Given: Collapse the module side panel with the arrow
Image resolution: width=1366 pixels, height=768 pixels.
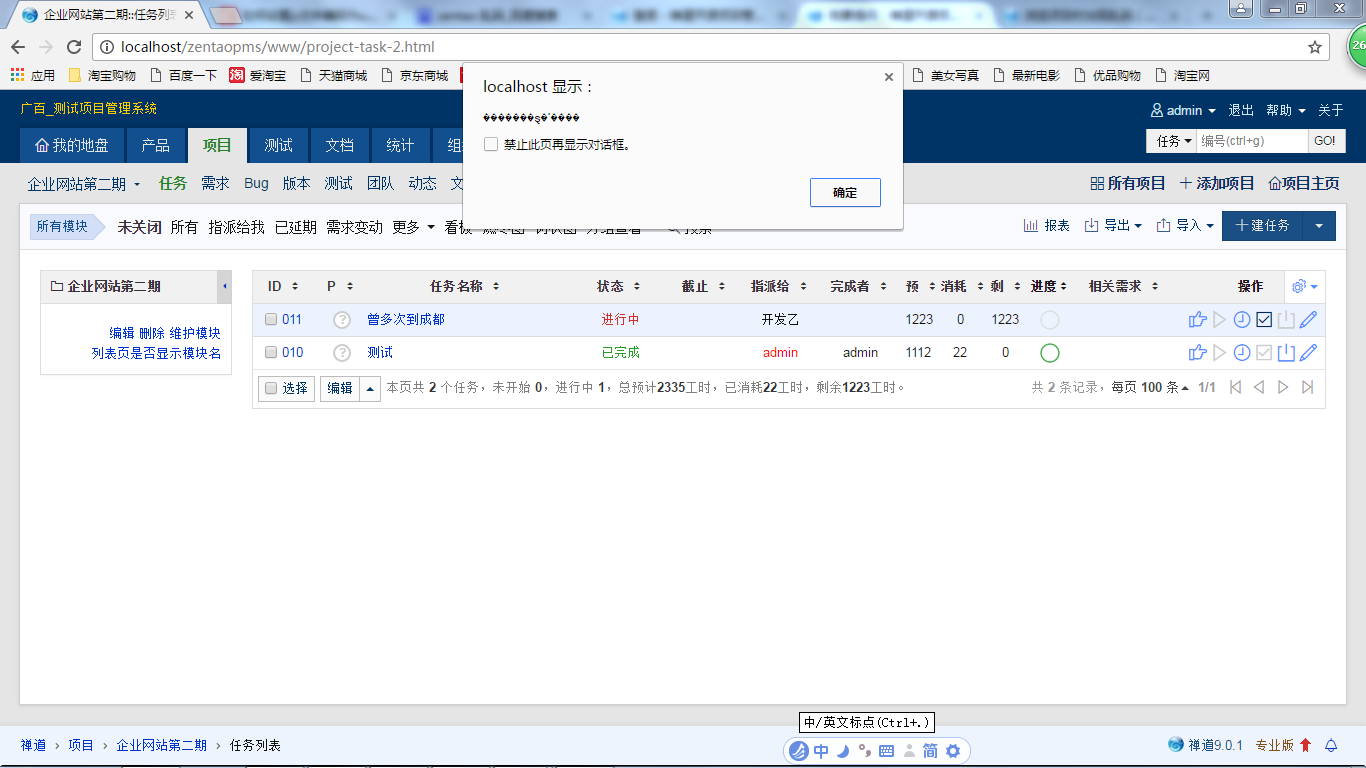Looking at the screenshot, I should [224, 287].
